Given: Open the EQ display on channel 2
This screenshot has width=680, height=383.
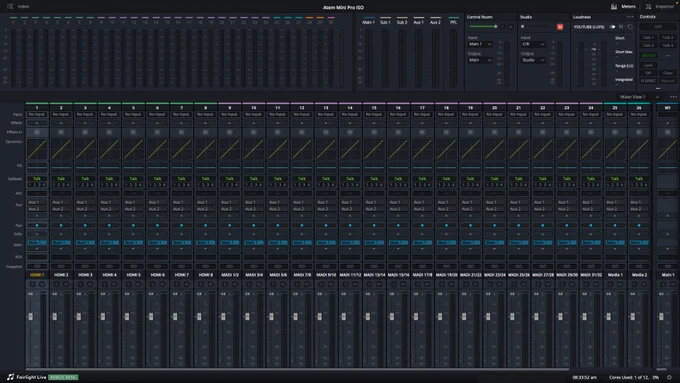Looking at the screenshot, I should 61,167.
